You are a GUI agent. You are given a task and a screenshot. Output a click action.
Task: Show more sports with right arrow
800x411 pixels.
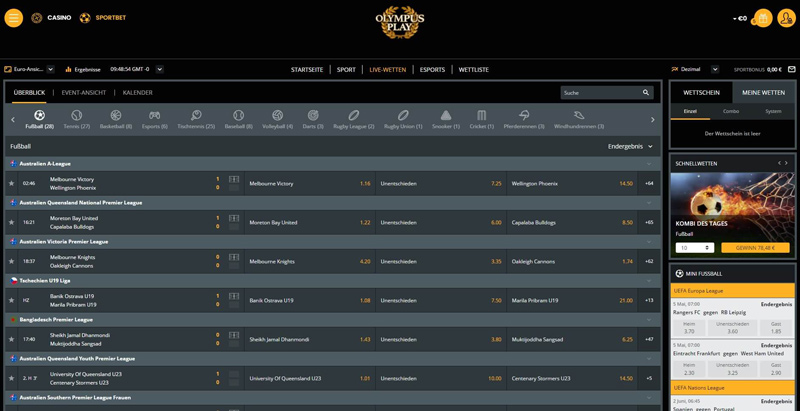pos(653,120)
